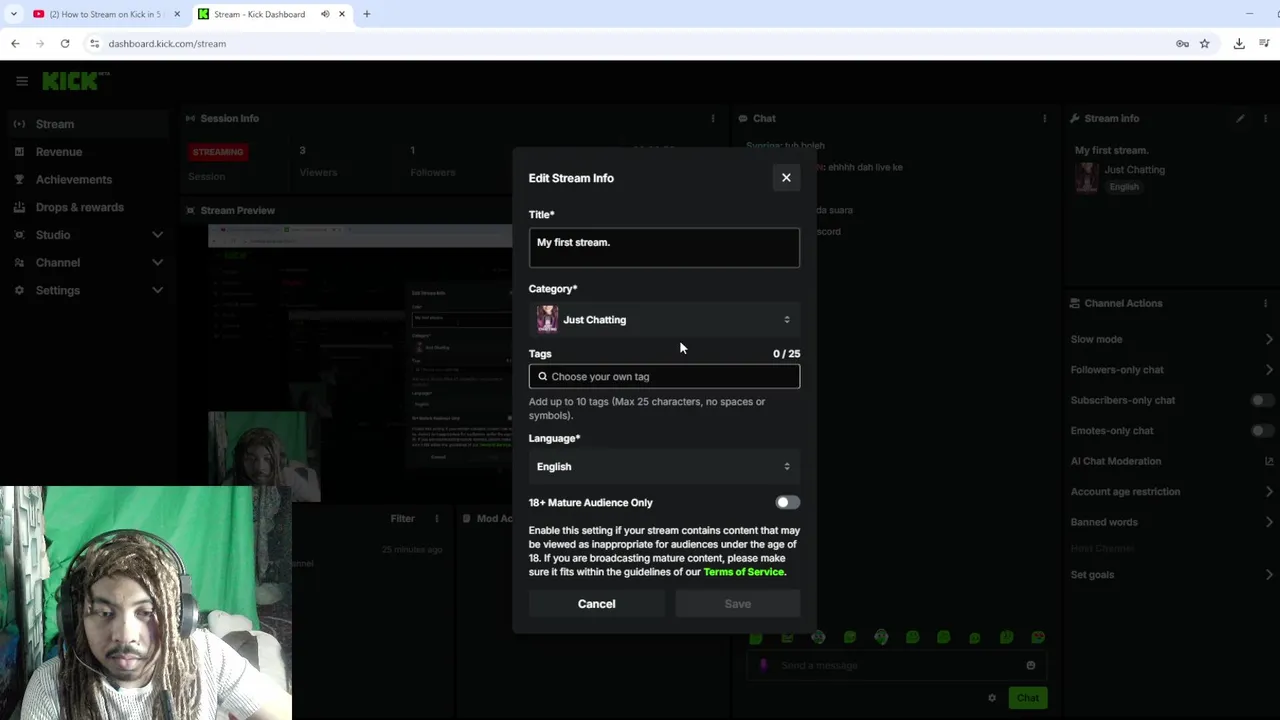
Task: Click the Stream Preview video thumbnail
Action: 360,362
